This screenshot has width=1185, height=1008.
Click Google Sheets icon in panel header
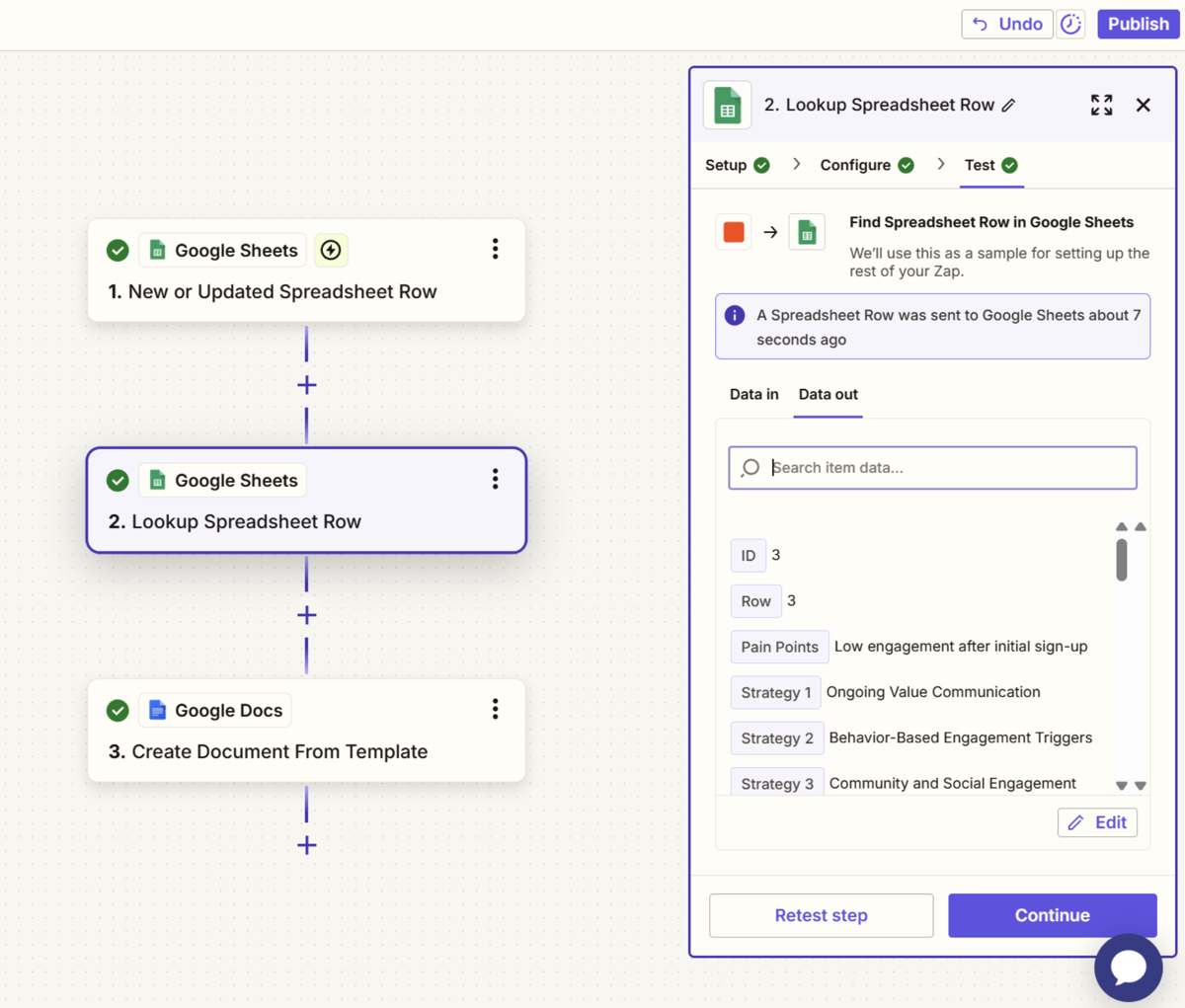[728, 106]
